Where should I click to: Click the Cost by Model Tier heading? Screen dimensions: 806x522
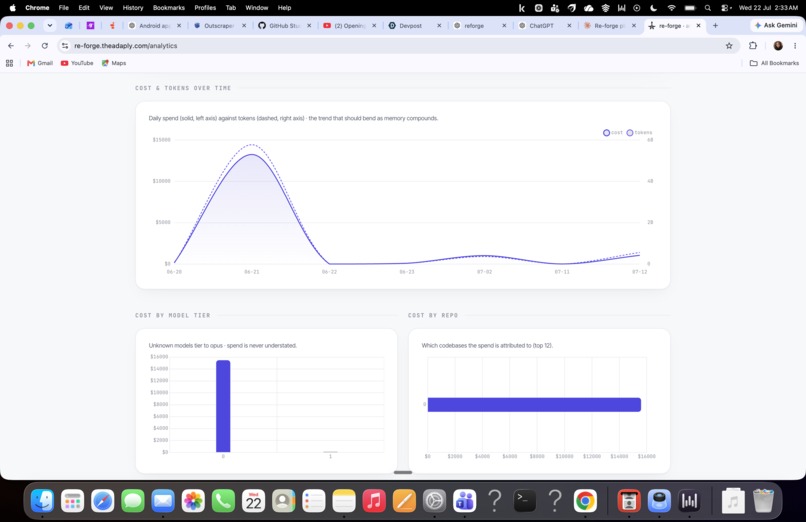(173, 315)
